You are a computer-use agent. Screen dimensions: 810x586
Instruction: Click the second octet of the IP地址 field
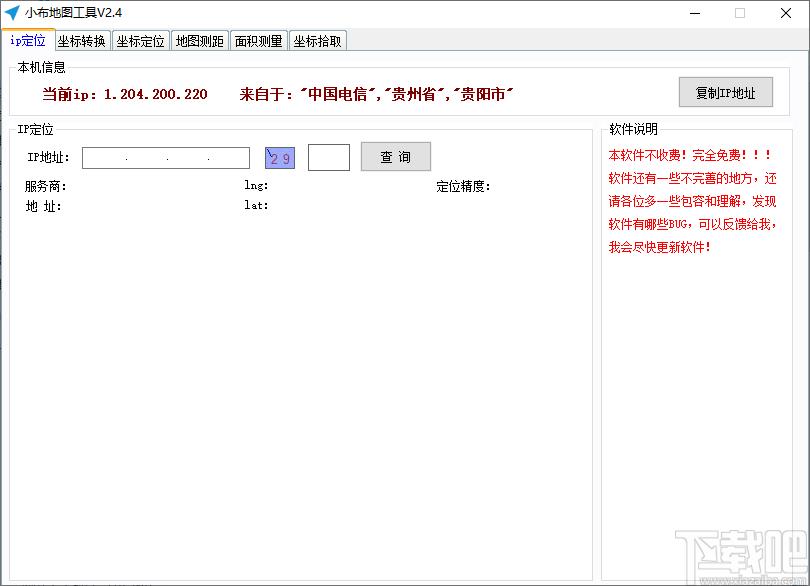click(146, 158)
